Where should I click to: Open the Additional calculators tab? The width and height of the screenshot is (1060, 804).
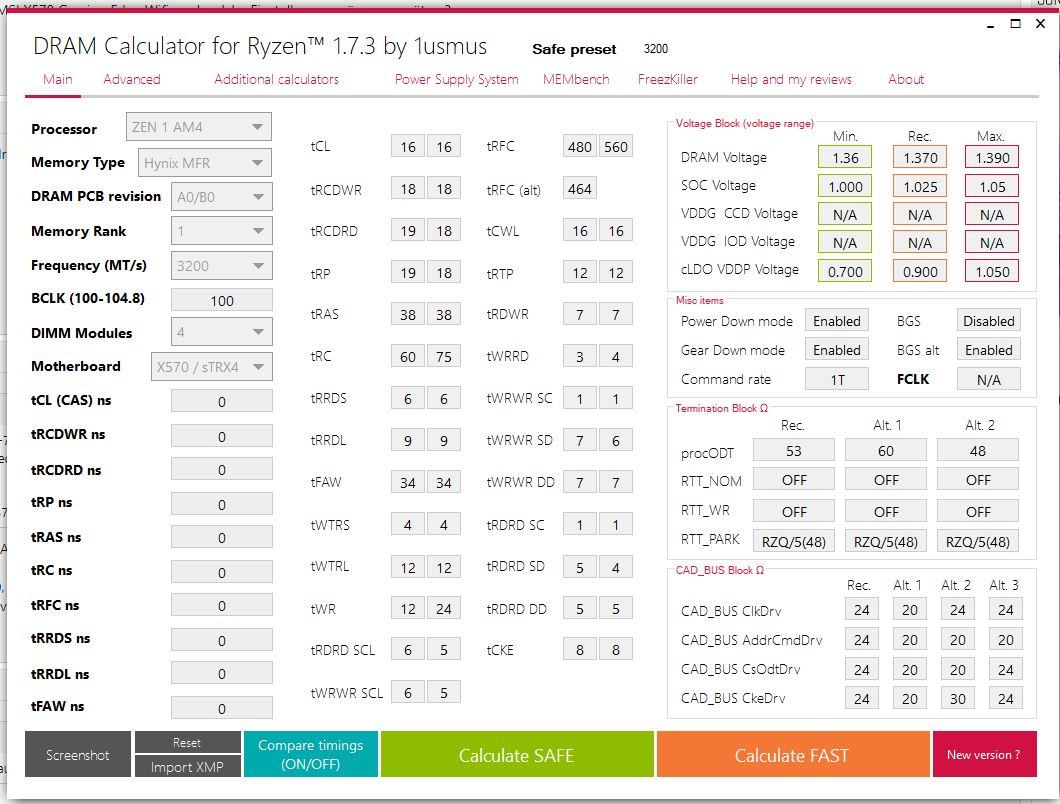pos(276,79)
